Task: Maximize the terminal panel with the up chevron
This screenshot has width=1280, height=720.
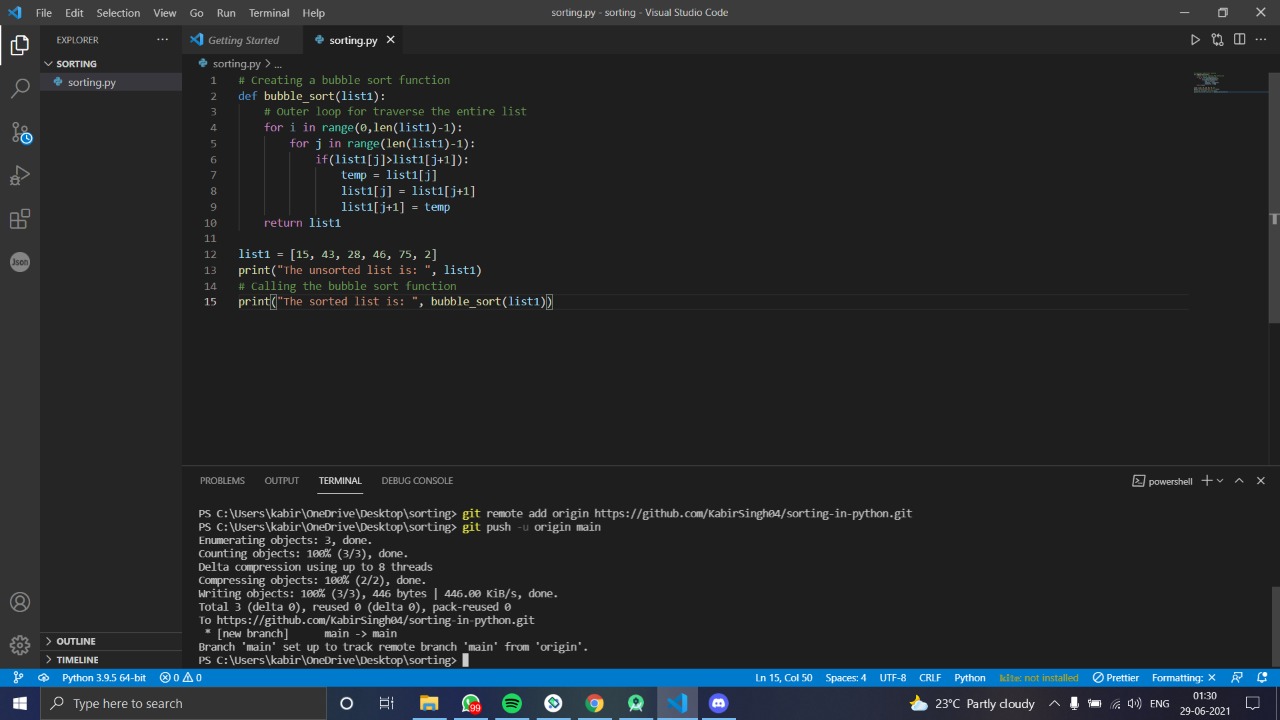Action: tap(1239, 481)
